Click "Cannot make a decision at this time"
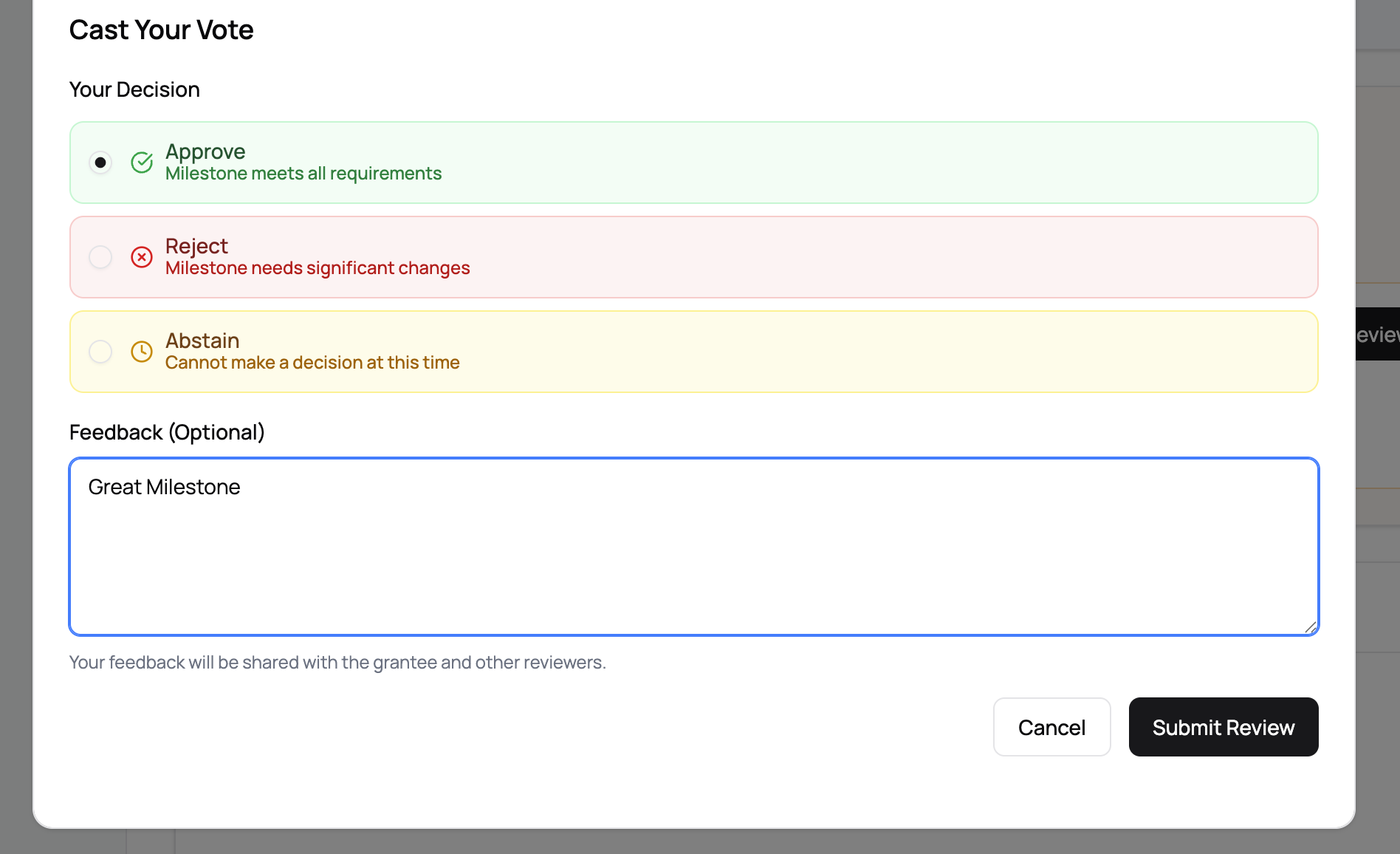The image size is (1400, 854). point(312,363)
